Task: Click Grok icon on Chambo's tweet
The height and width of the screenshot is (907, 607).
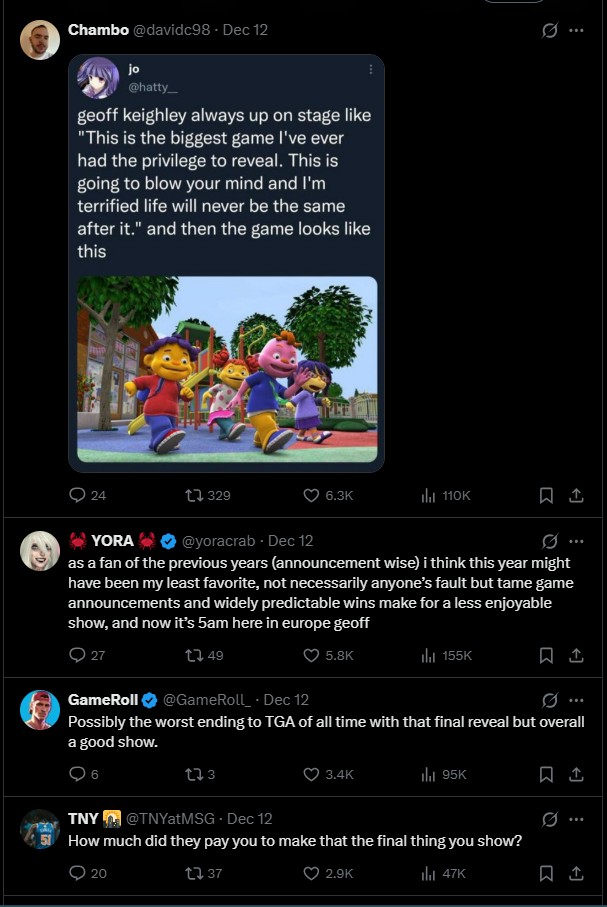Action: pos(549,30)
